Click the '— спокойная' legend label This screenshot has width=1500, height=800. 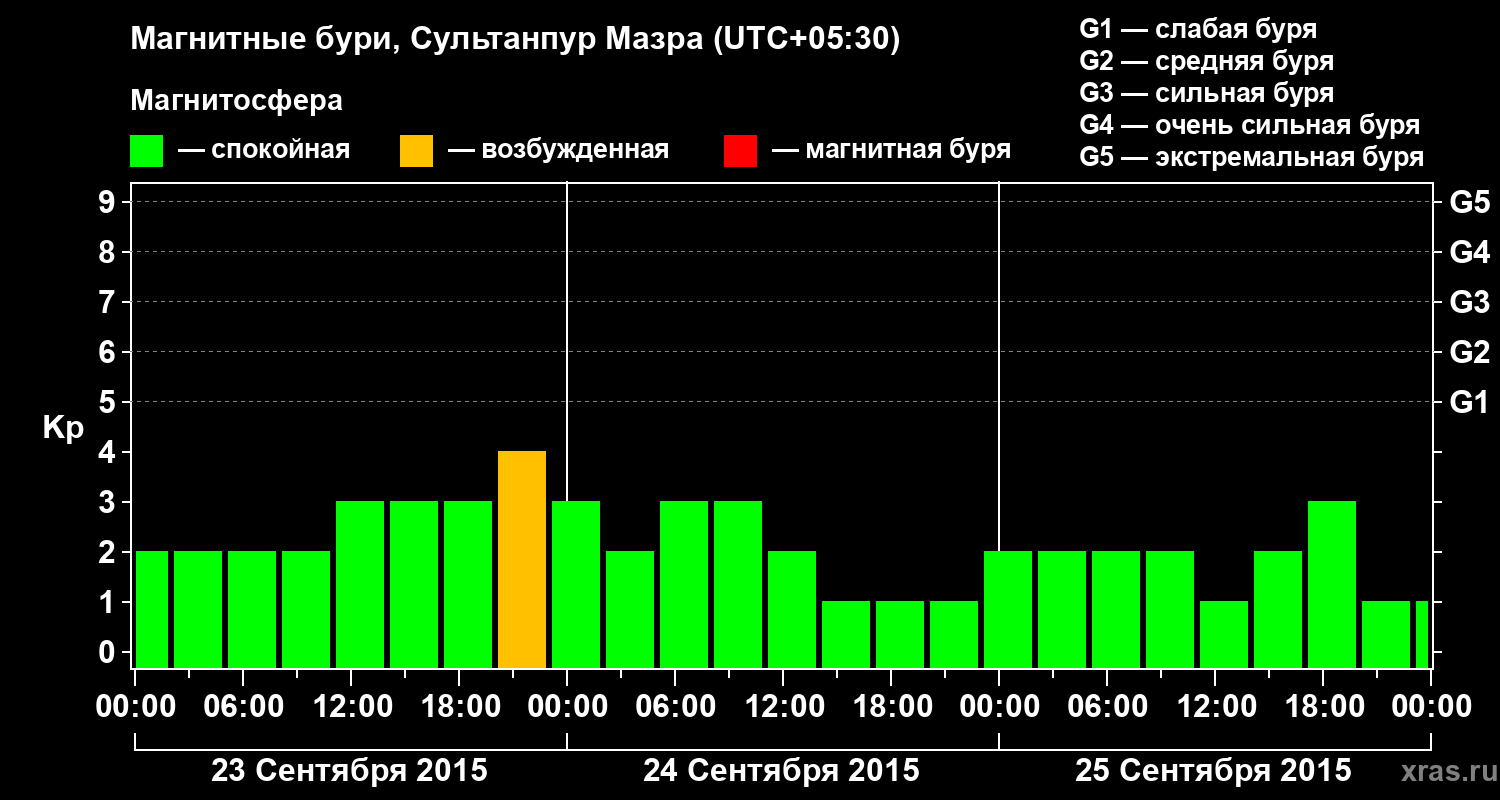coord(263,151)
